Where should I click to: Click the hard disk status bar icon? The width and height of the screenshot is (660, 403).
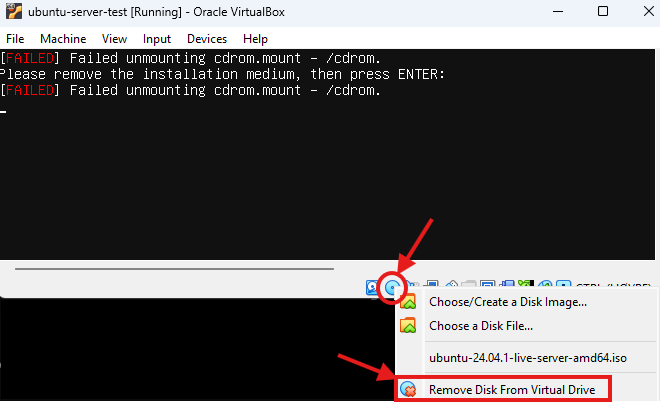coord(372,287)
